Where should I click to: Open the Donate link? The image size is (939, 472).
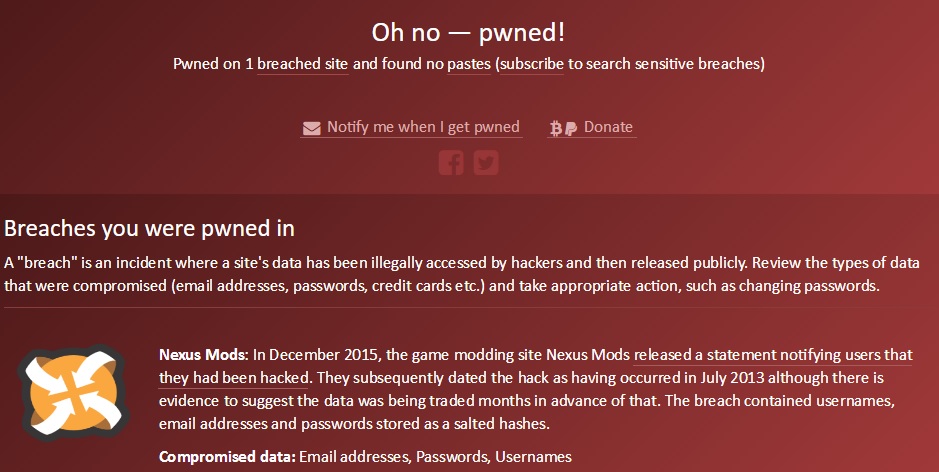(608, 127)
